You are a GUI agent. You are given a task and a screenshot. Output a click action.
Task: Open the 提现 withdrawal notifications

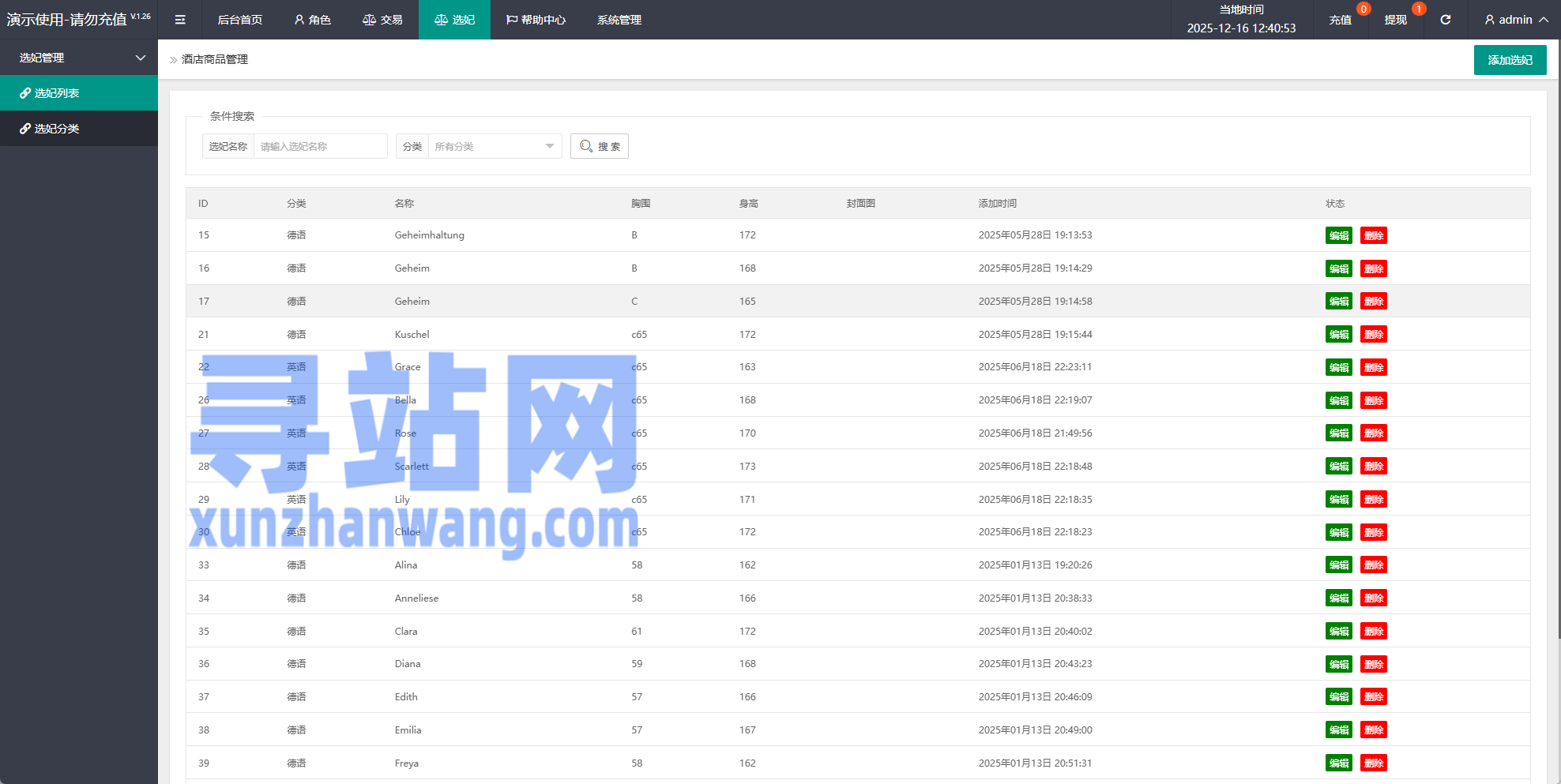(1395, 20)
